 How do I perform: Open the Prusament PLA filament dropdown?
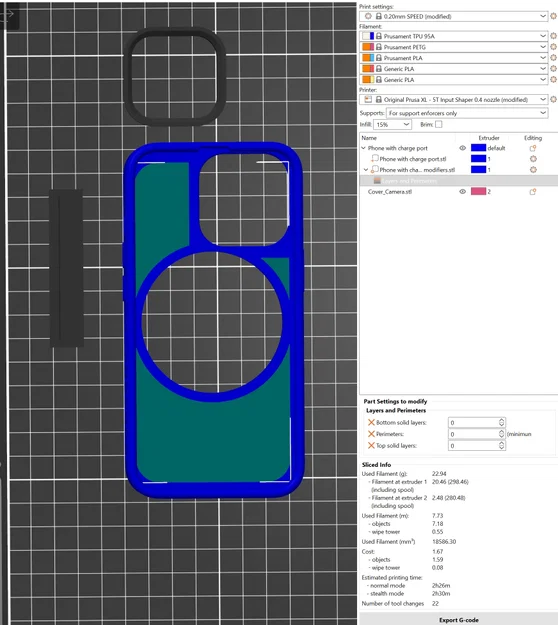tap(543, 58)
